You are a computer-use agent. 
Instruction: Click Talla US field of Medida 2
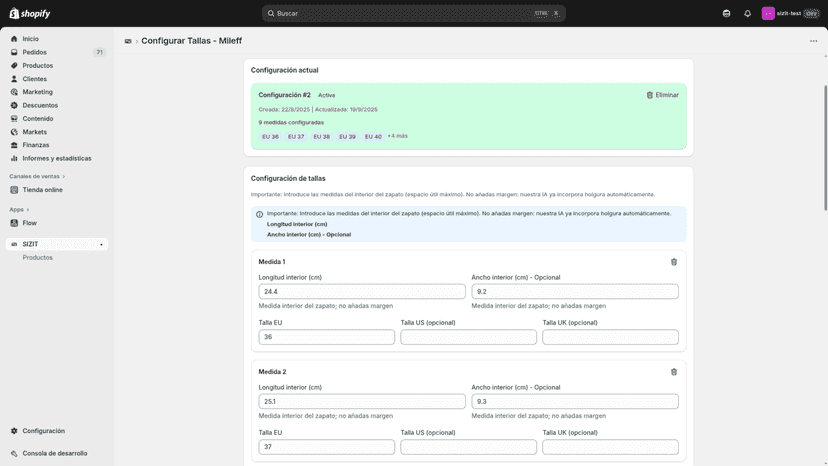coord(468,447)
